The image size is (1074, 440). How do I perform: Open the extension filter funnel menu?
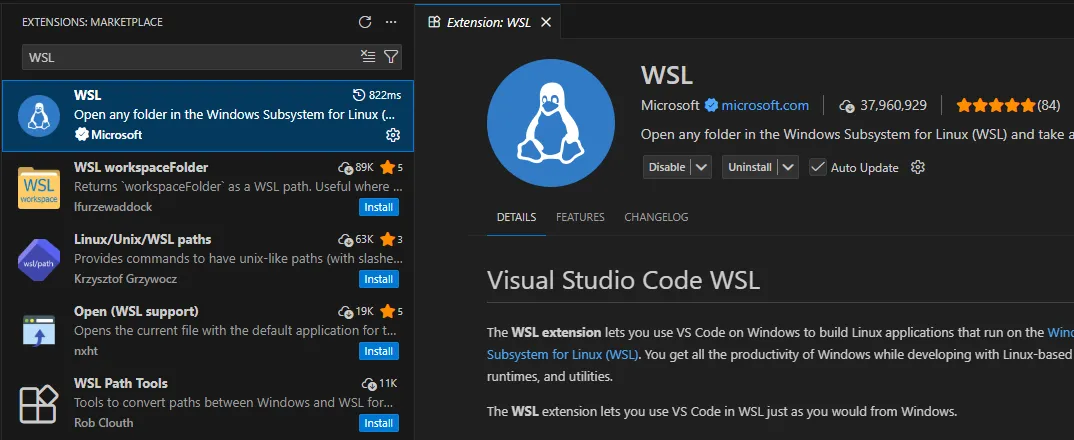click(x=391, y=57)
